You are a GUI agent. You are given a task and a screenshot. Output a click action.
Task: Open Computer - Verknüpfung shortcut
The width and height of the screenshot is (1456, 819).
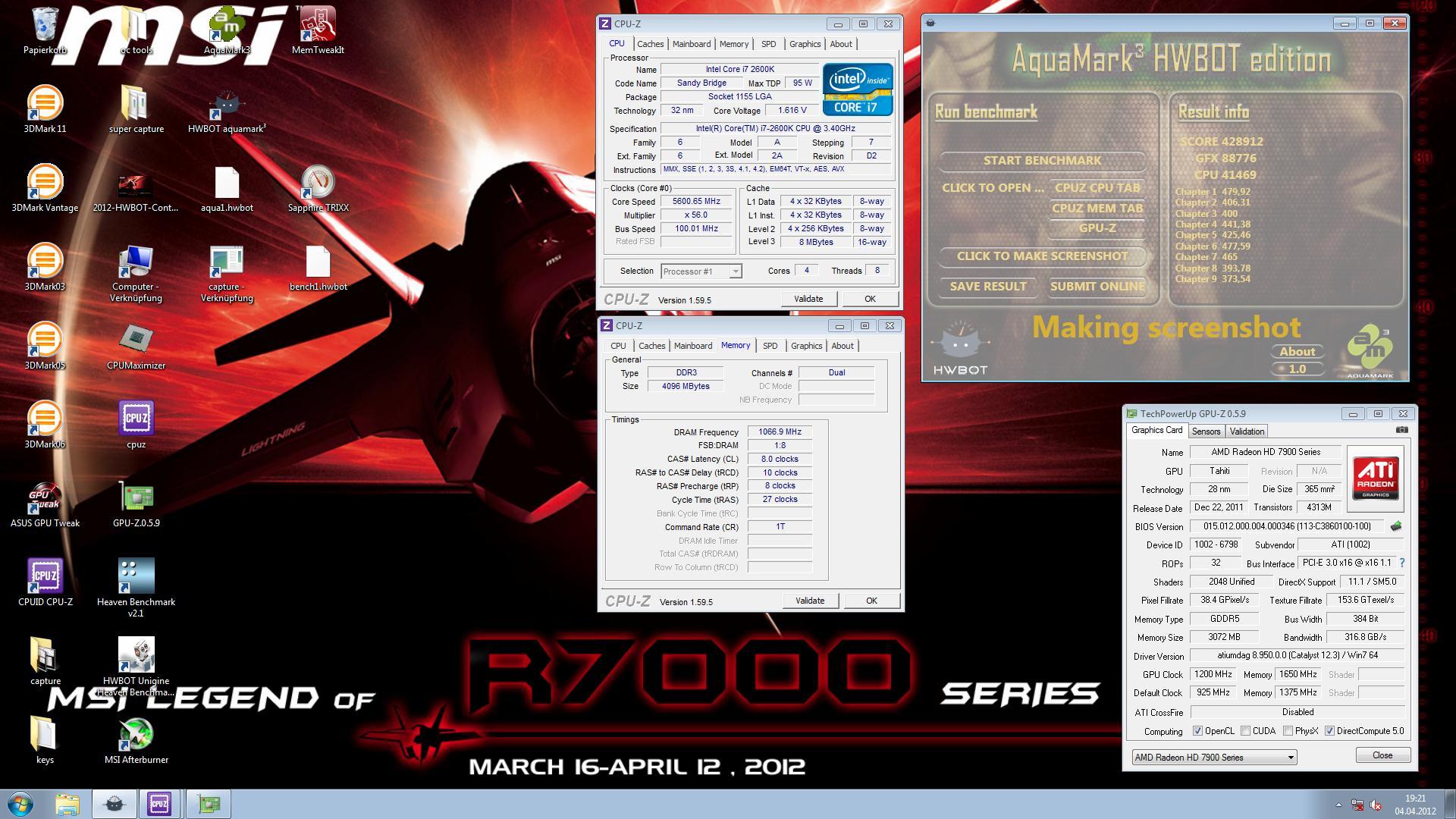pyautogui.click(x=136, y=273)
